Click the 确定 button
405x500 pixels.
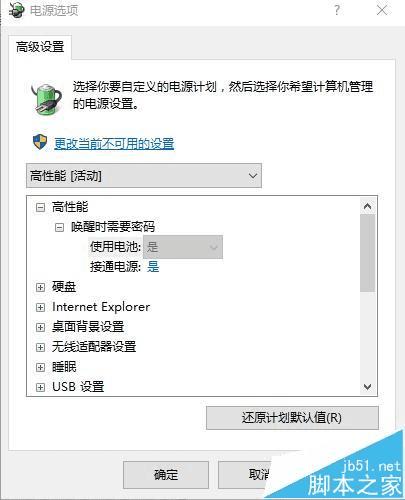(166, 475)
